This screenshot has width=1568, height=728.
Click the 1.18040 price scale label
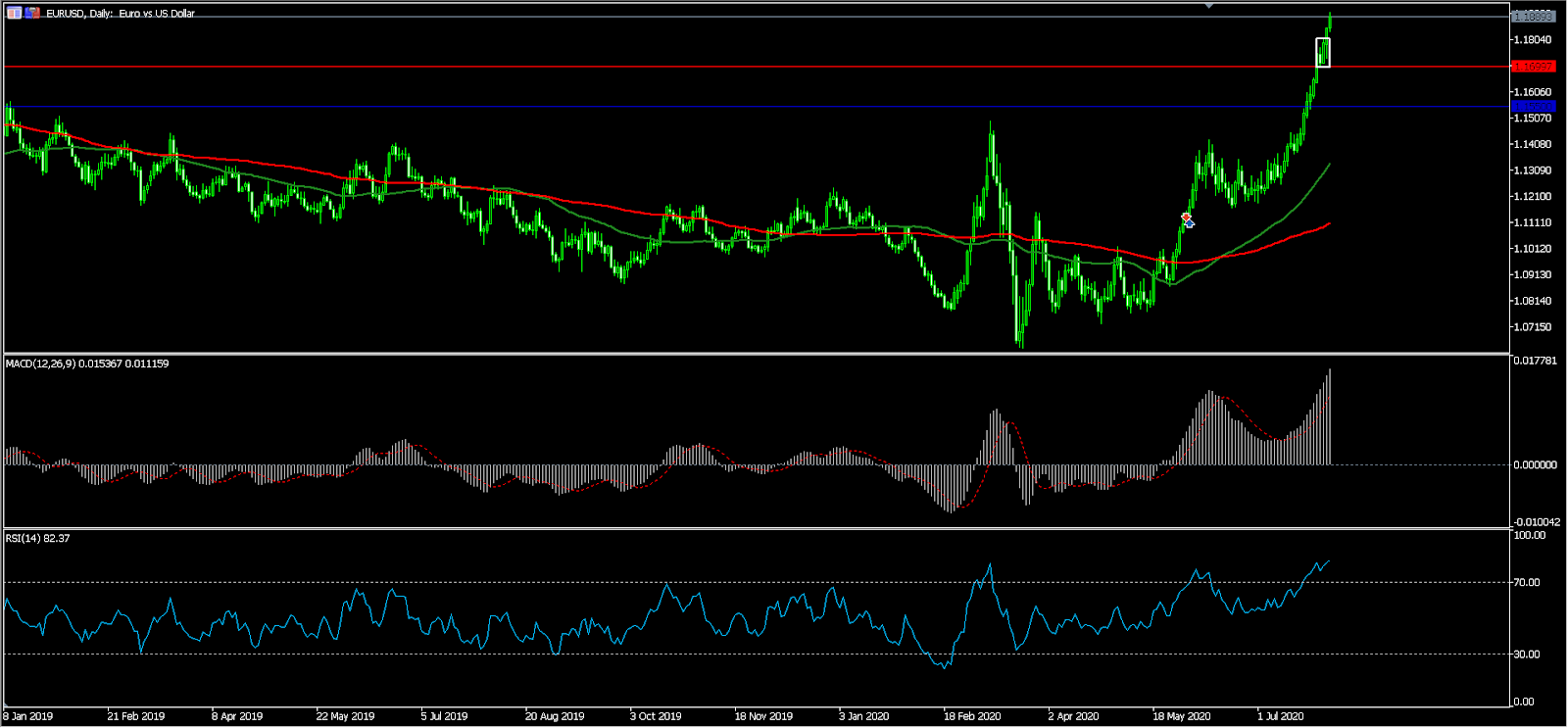pyautogui.click(x=1532, y=40)
